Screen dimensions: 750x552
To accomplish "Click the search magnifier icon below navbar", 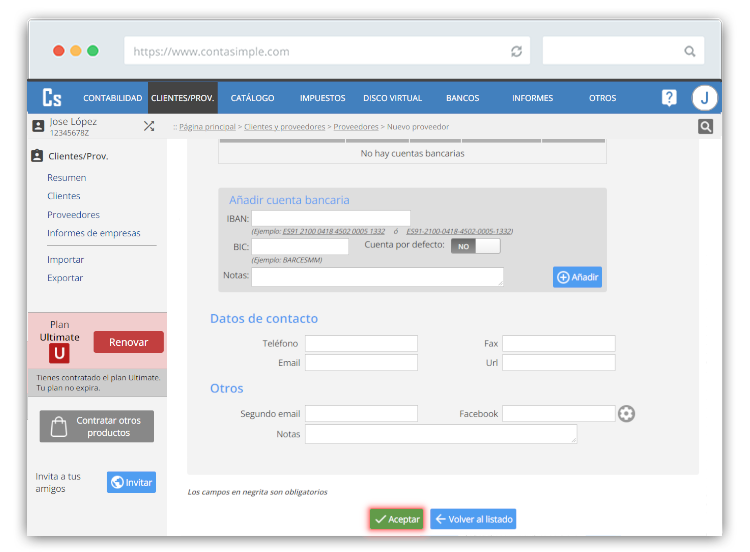I will click(x=705, y=127).
